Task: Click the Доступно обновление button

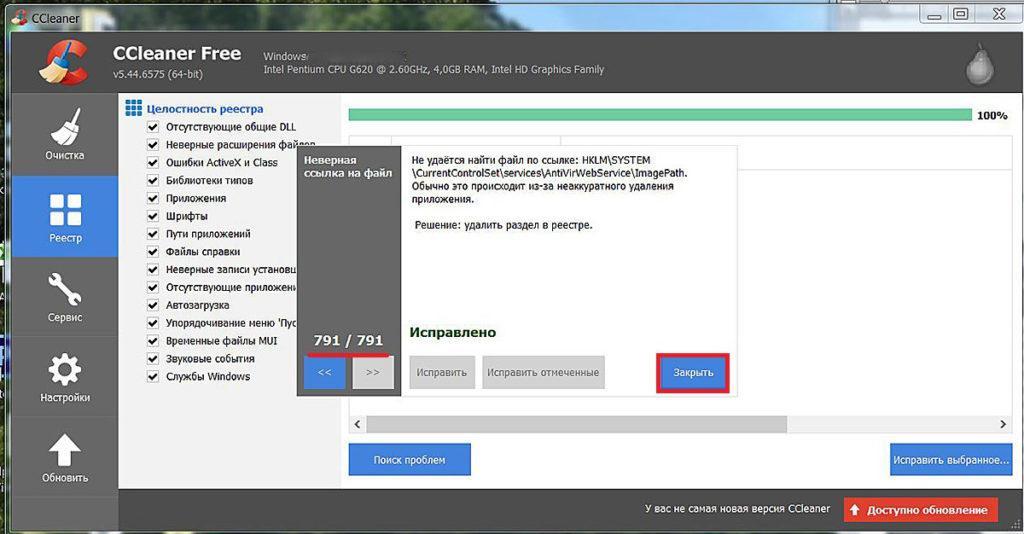Action: (x=921, y=510)
